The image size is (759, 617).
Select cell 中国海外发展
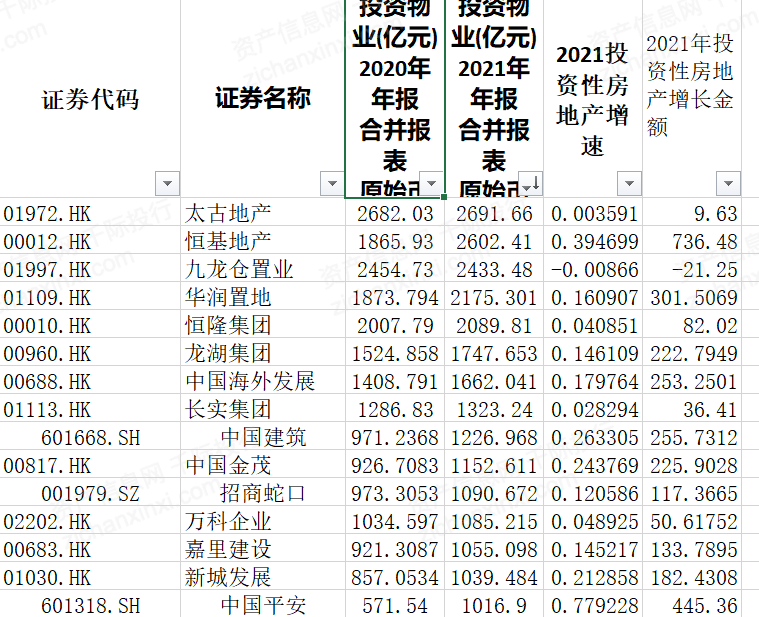pos(263,380)
